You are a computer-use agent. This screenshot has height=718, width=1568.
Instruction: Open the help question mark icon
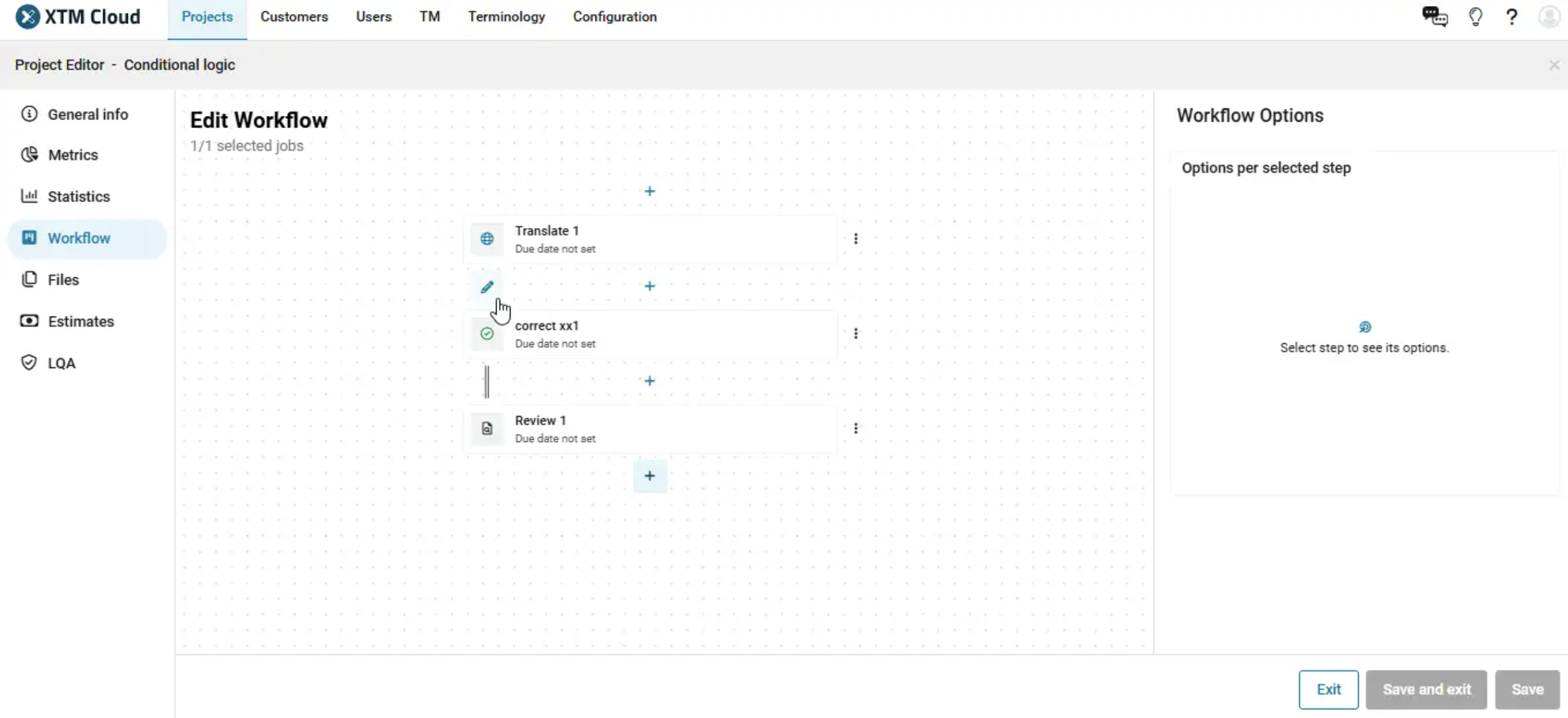pyautogui.click(x=1512, y=16)
